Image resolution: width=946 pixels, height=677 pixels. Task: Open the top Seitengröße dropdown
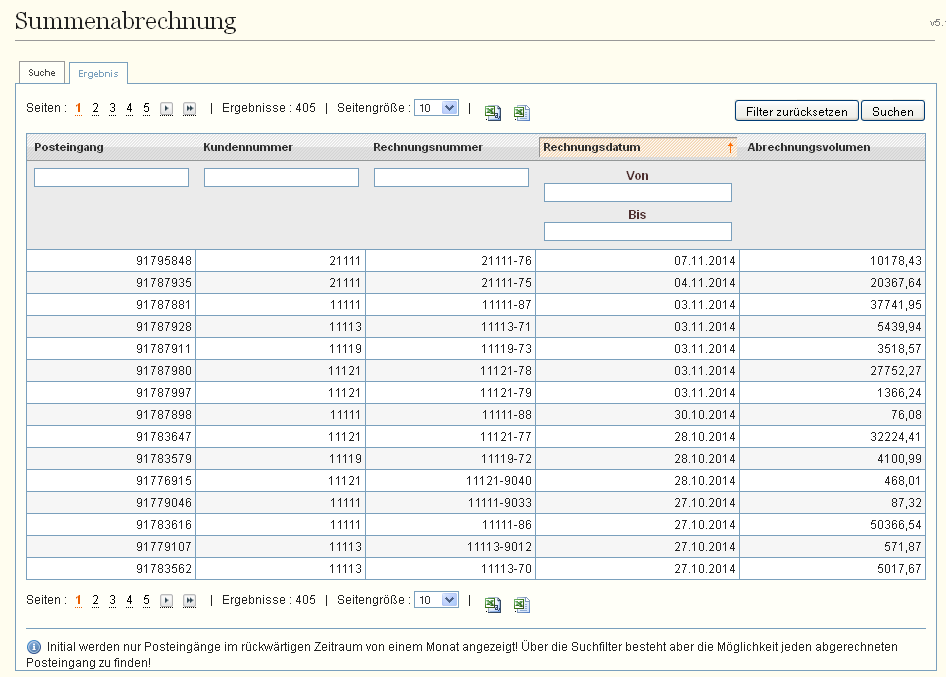(x=436, y=108)
